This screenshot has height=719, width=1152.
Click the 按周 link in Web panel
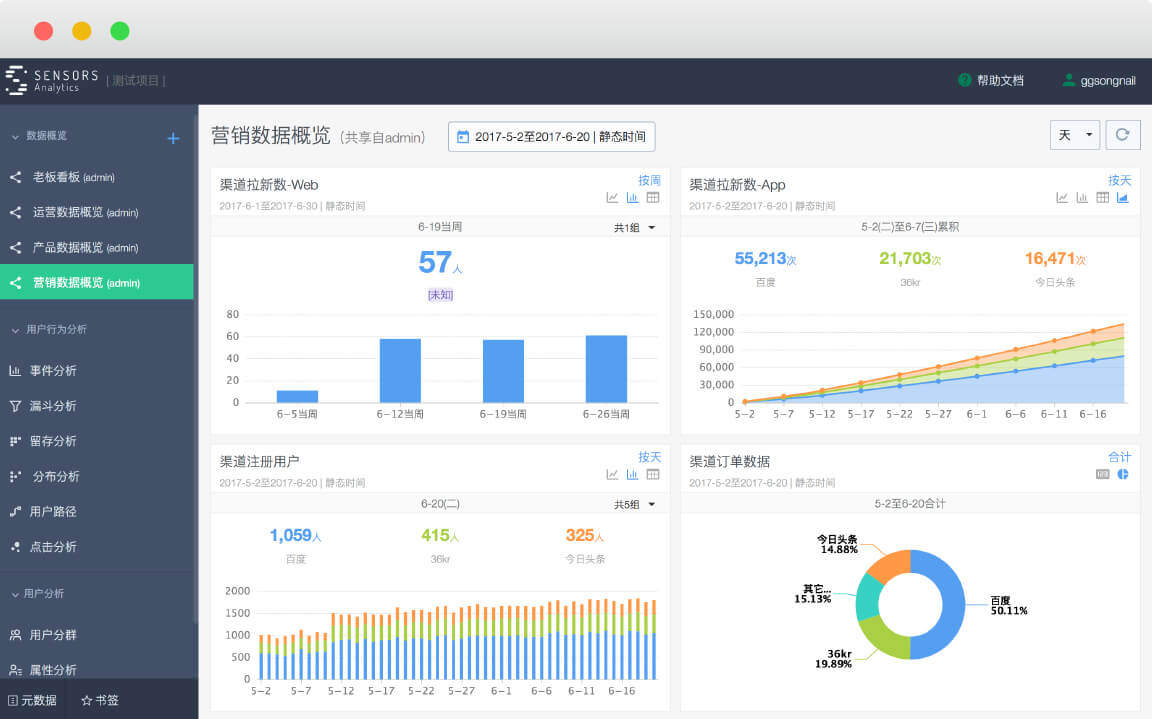(649, 181)
